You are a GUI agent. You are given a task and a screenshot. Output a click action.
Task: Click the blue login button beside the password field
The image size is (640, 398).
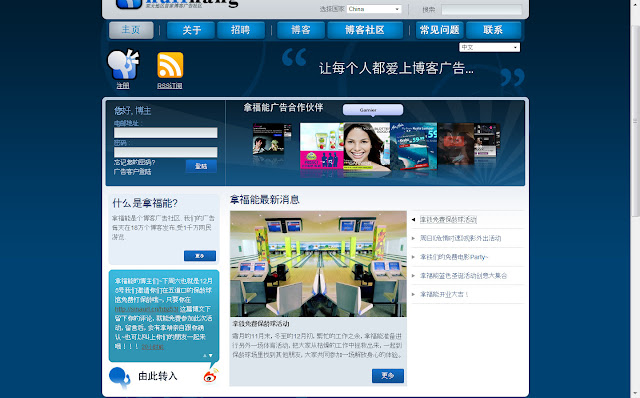(x=201, y=166)
